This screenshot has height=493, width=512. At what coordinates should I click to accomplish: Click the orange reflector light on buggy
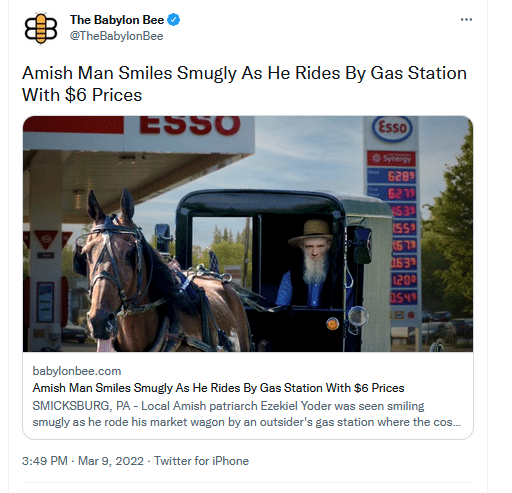click(332, 324)
